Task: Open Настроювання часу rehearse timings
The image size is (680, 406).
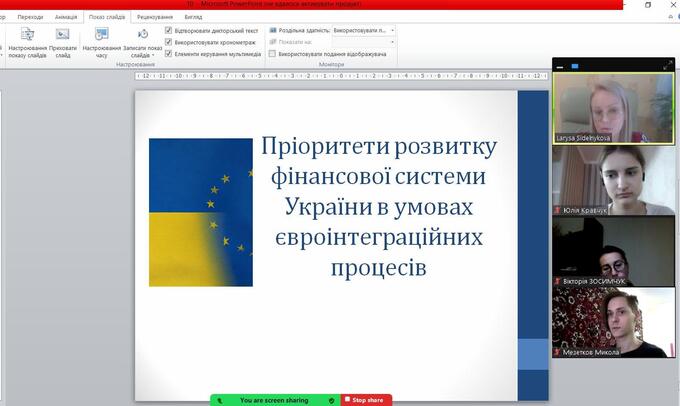Action: (101, 42)
